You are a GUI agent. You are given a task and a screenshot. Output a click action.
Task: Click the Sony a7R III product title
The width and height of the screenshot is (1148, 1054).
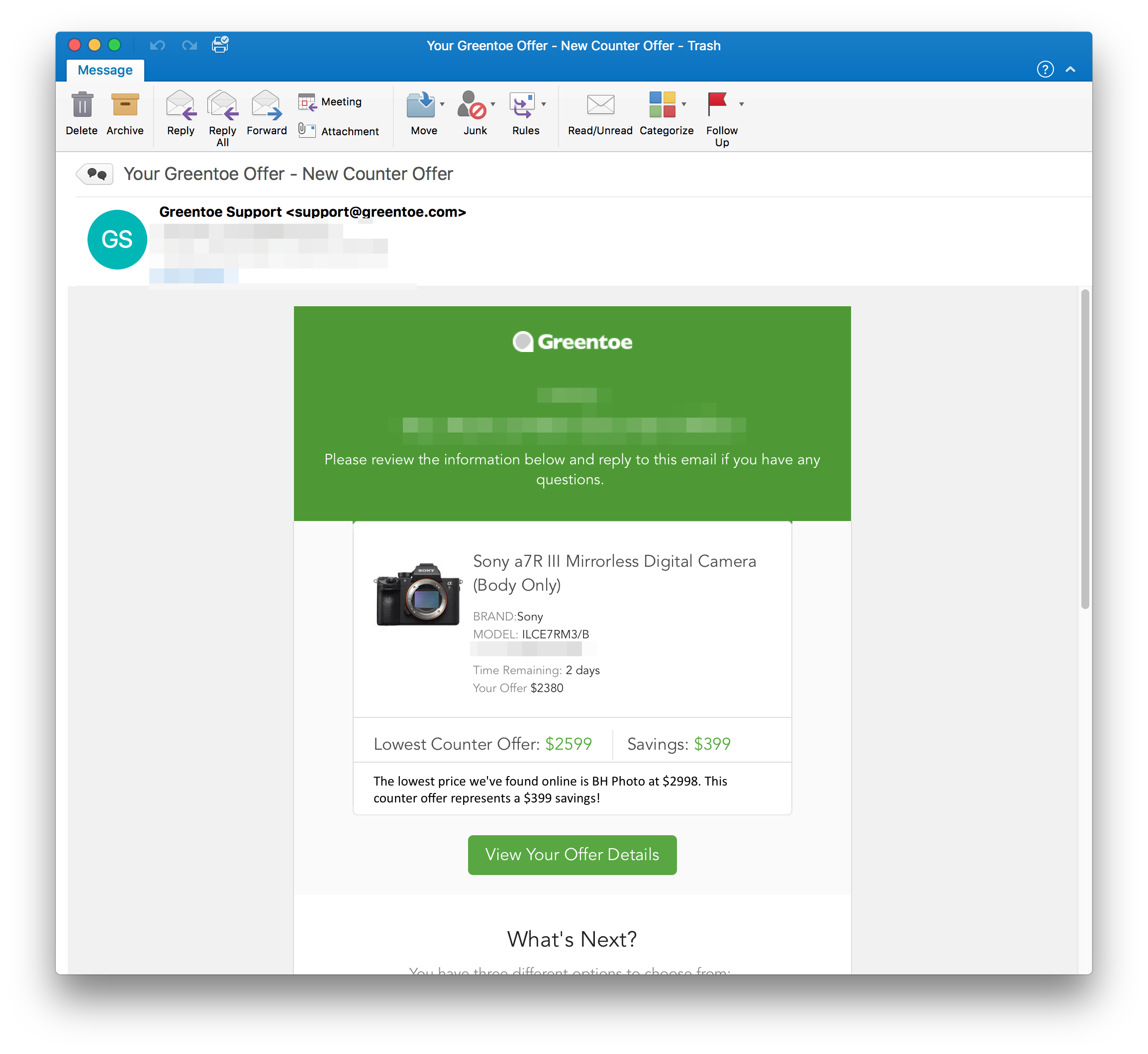[x=614, y=573]
